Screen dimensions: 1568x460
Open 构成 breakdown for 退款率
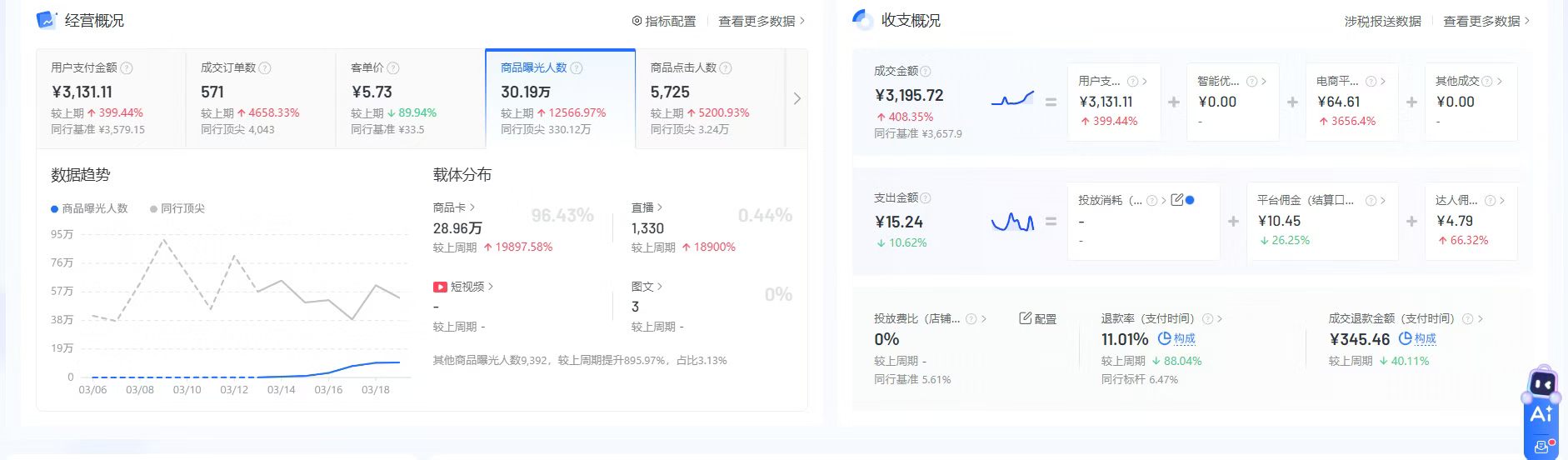pos(1177,338)
